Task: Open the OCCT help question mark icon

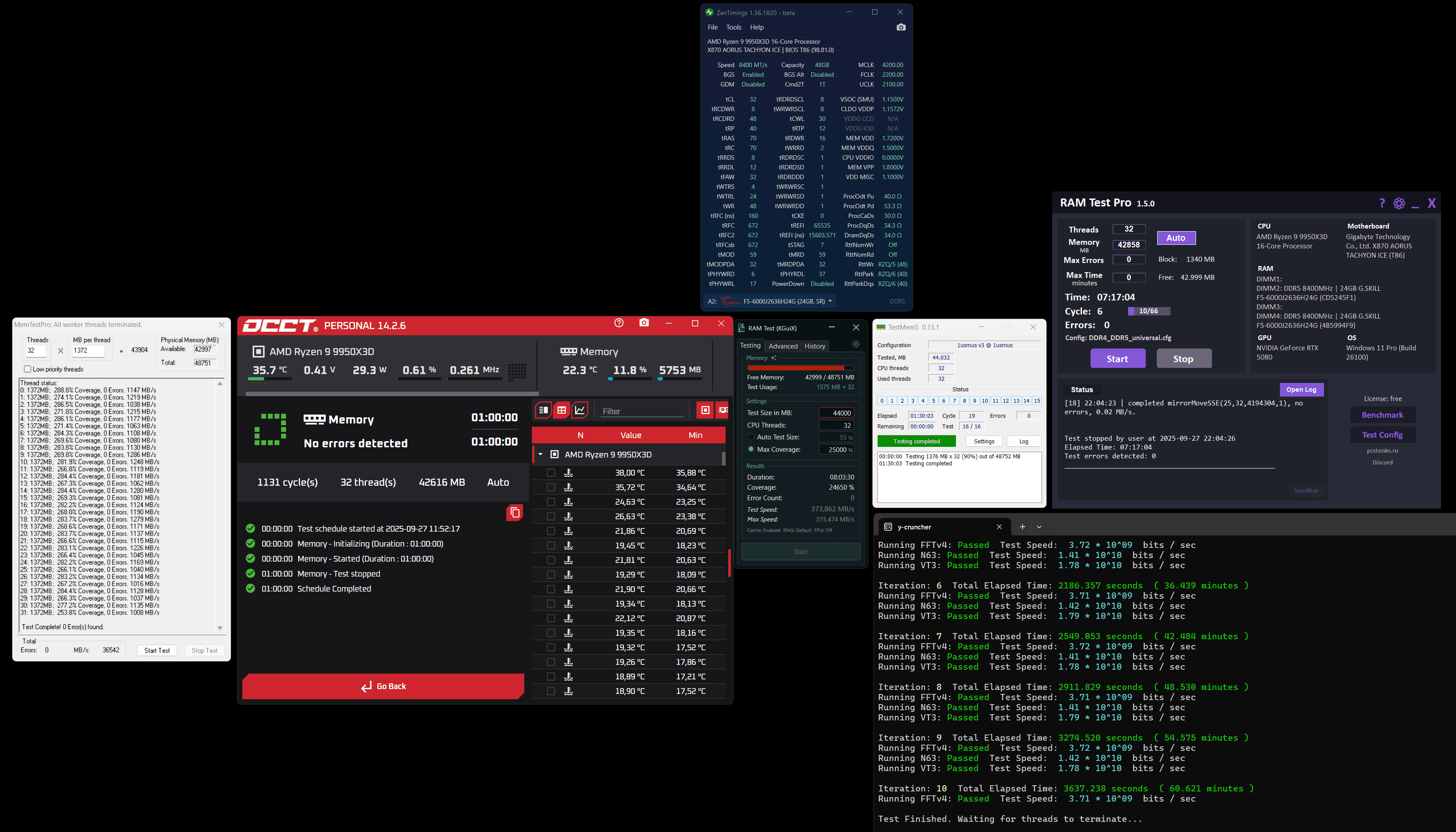Action: (618, 323)
